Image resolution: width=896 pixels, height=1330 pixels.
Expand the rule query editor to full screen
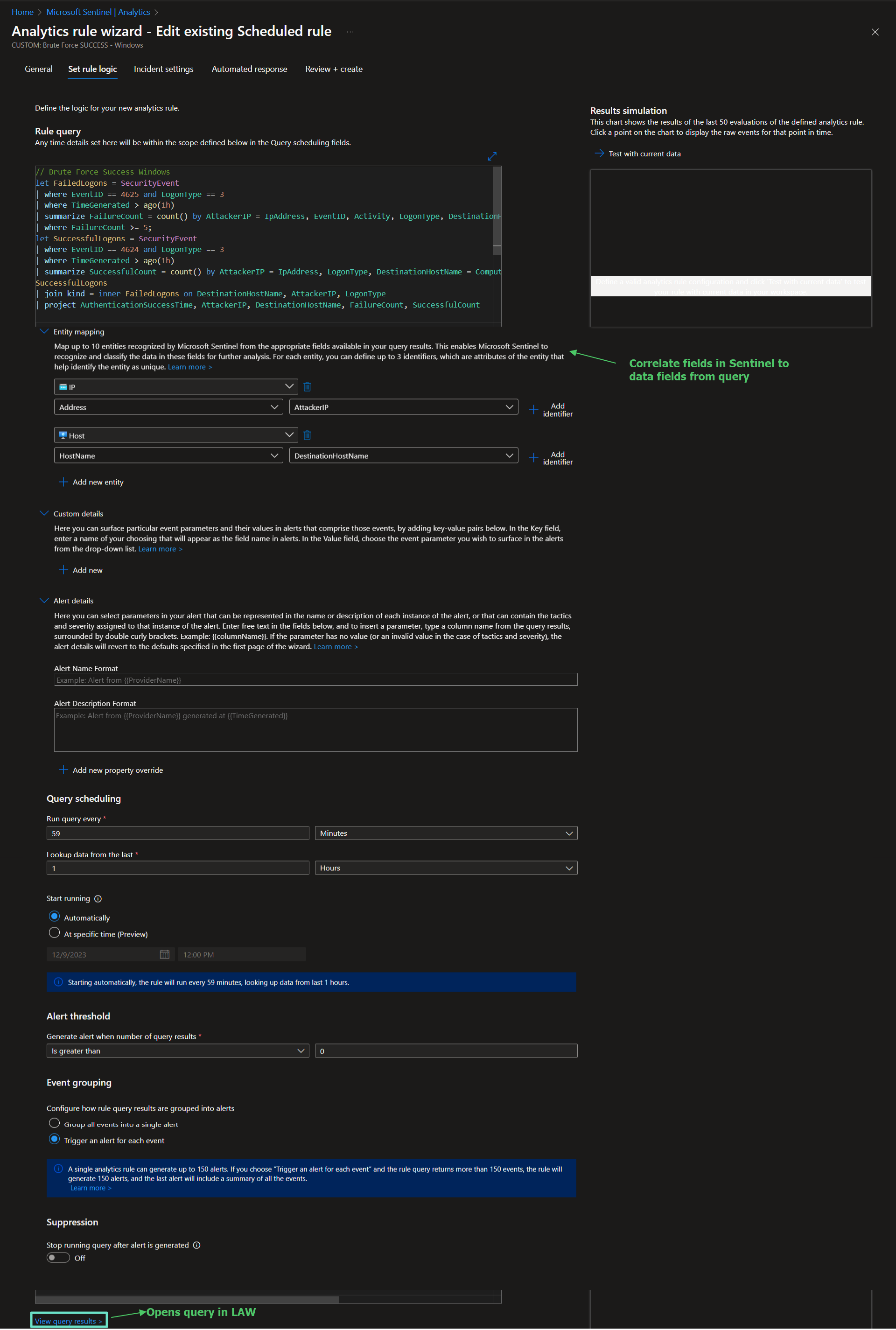point(492,156)
